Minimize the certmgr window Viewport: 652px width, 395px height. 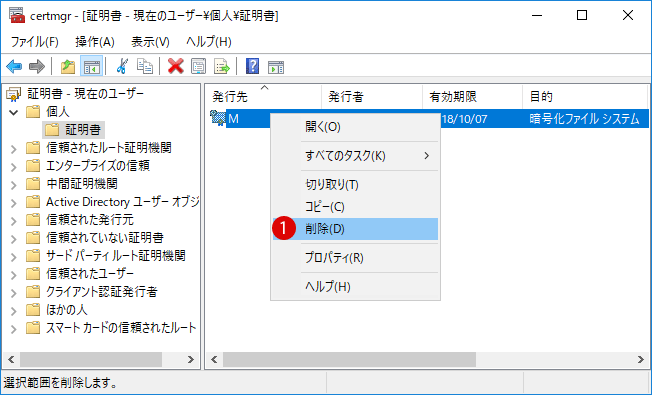pos(537,15)
